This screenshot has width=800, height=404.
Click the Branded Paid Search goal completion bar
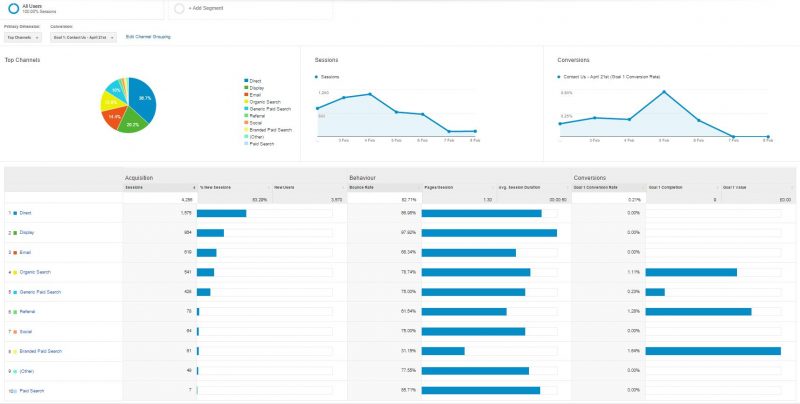(x=713, y=351)
